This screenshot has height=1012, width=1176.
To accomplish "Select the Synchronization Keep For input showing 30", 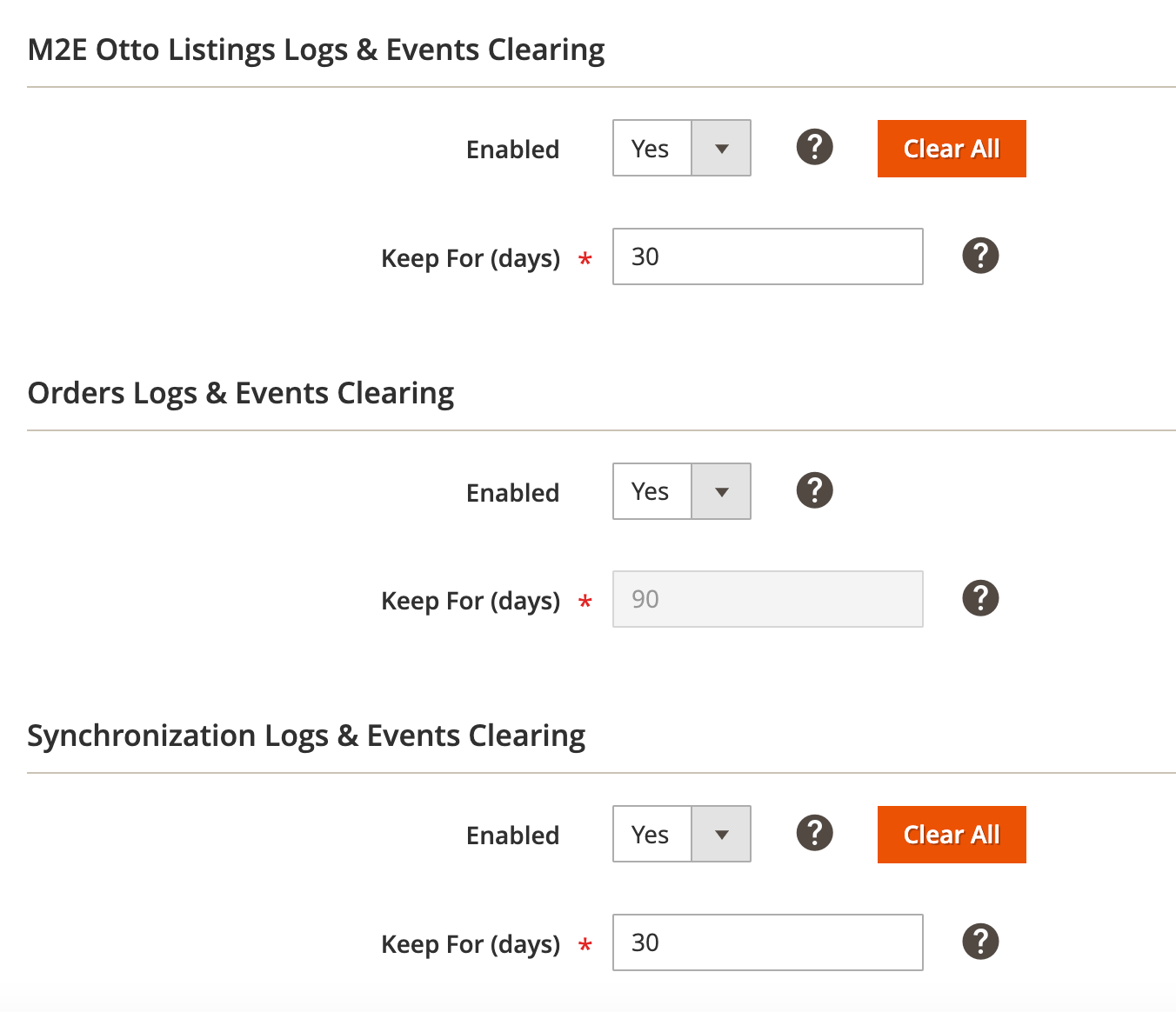I will [x=767, y=942].
